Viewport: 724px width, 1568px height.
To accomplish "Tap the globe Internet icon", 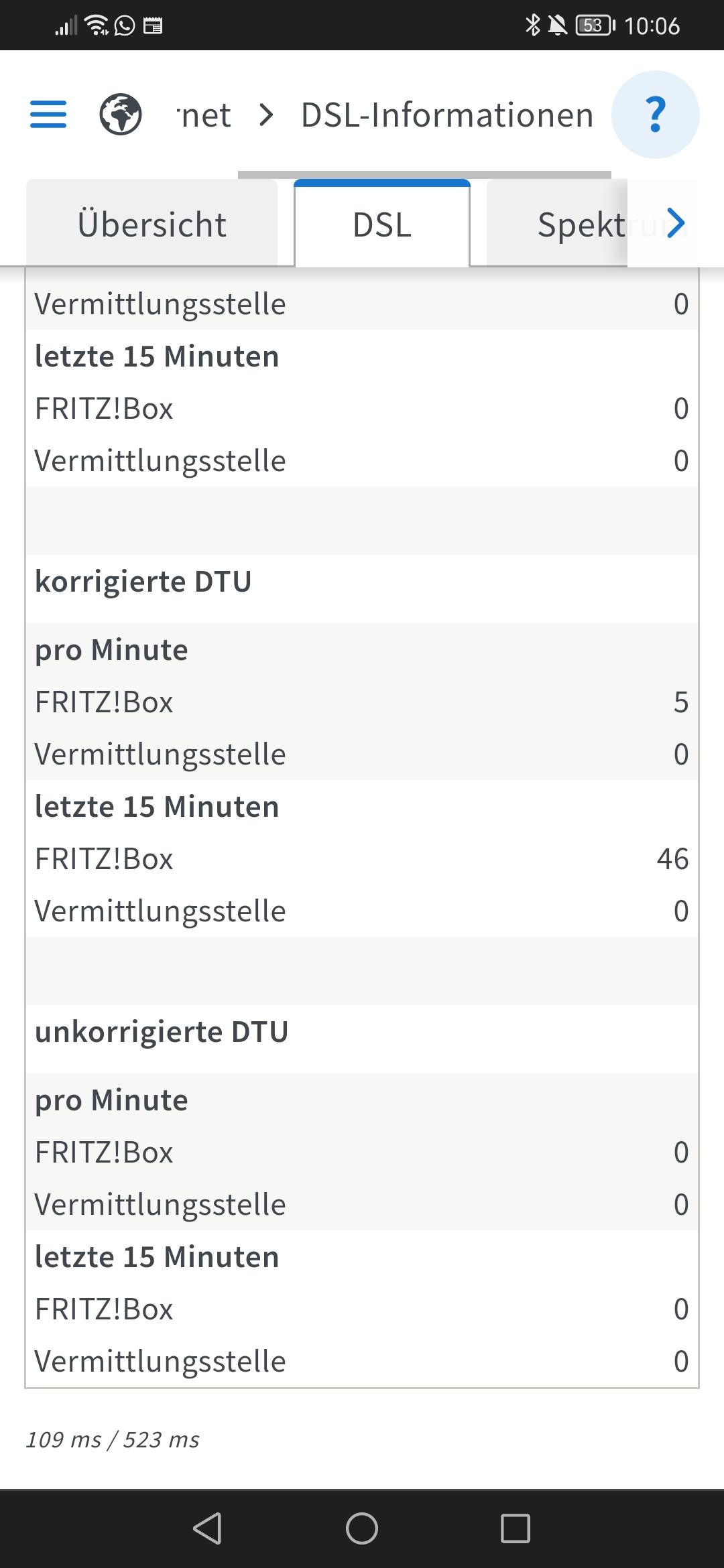I will (x=121, y=115).
